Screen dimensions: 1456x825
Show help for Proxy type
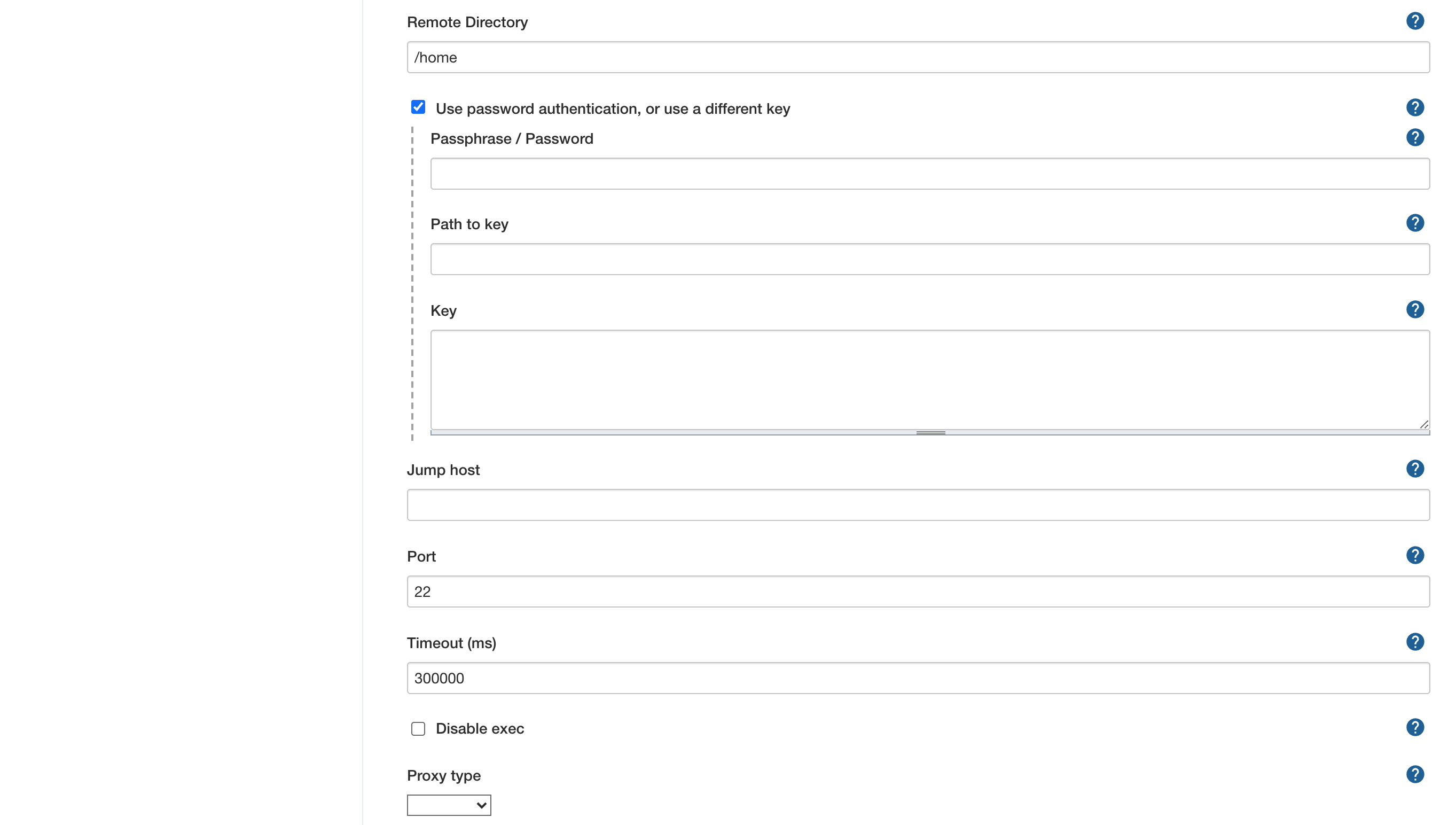click(x=1414, y=775)
